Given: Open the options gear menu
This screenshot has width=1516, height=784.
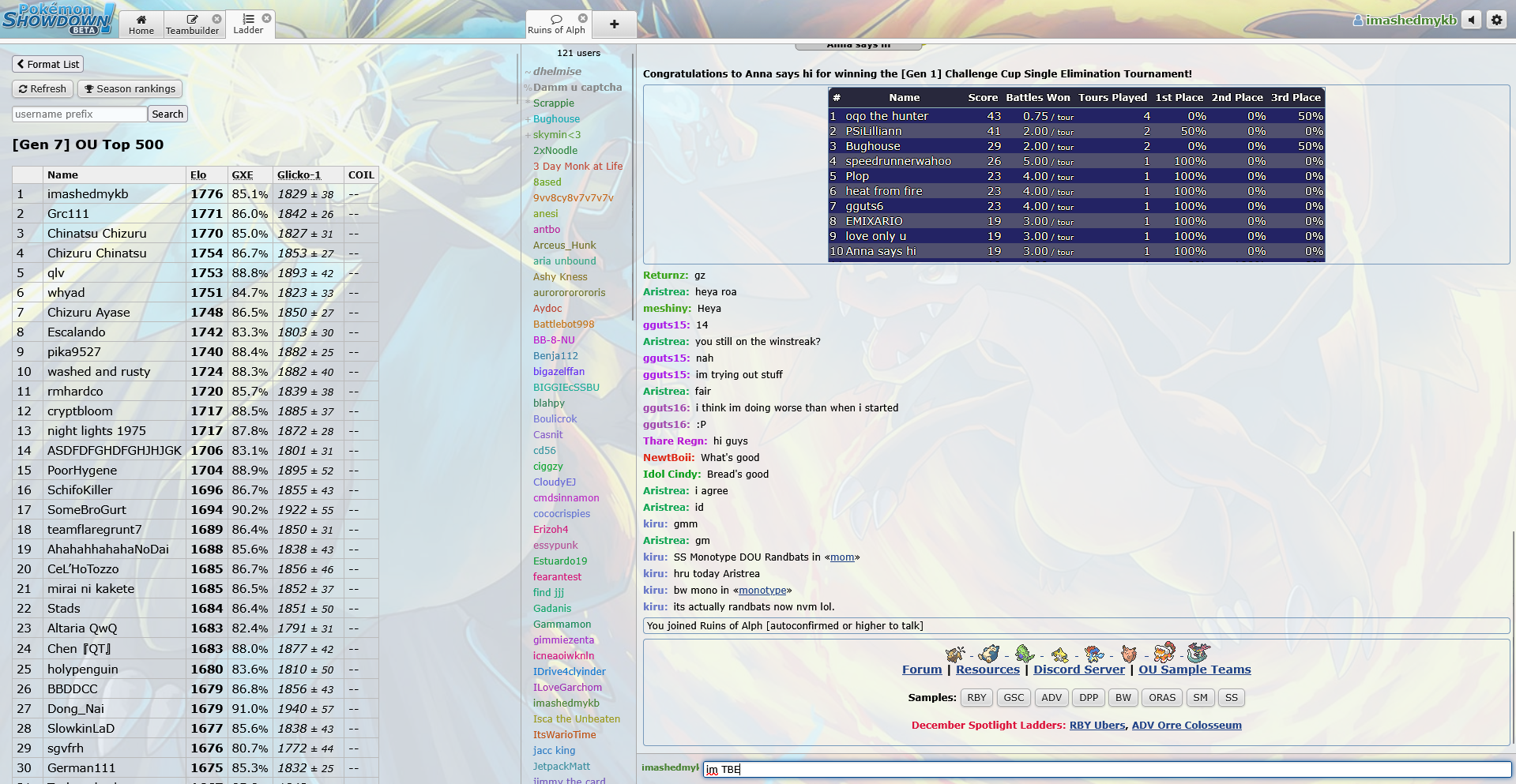Looking at the screenshot, I should coord(1496,20).
